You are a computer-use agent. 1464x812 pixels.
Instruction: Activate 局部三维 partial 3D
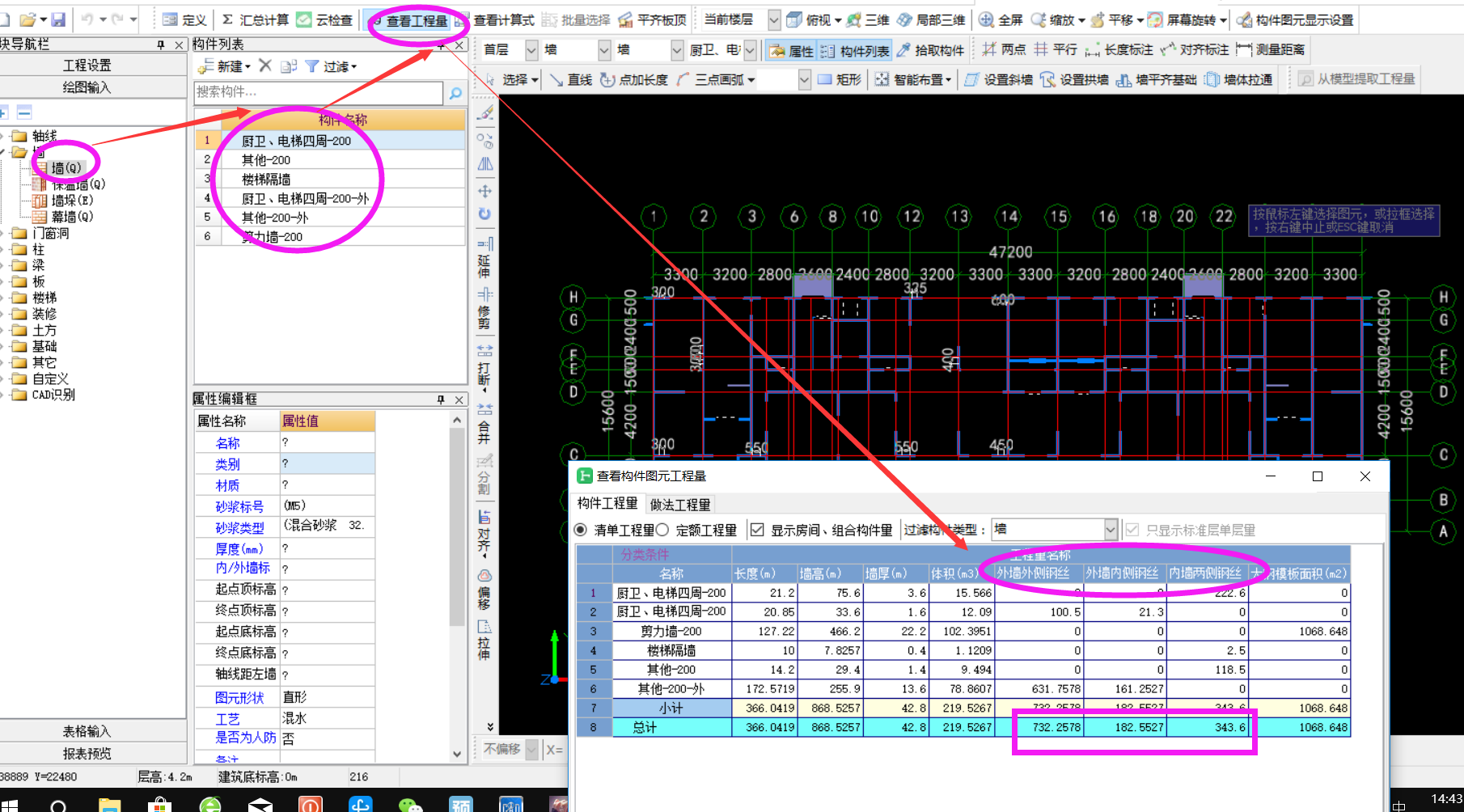(931, 19)
